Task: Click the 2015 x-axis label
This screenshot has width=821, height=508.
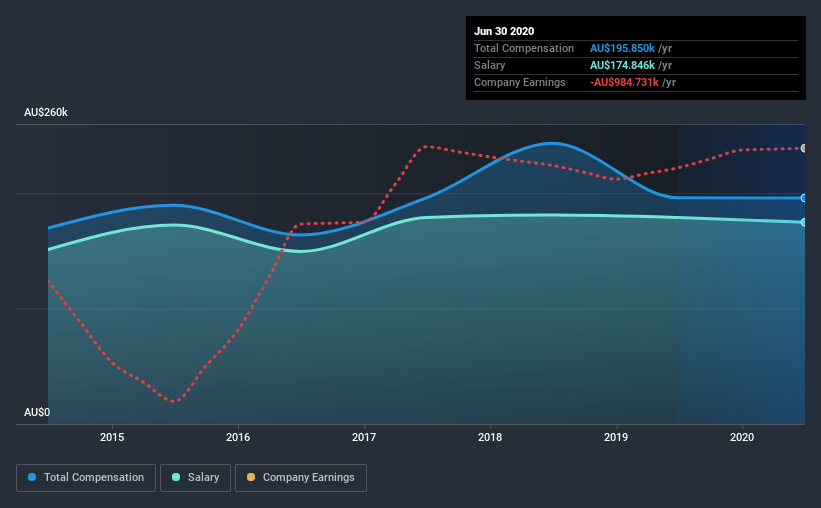Action: click(112, 437)
